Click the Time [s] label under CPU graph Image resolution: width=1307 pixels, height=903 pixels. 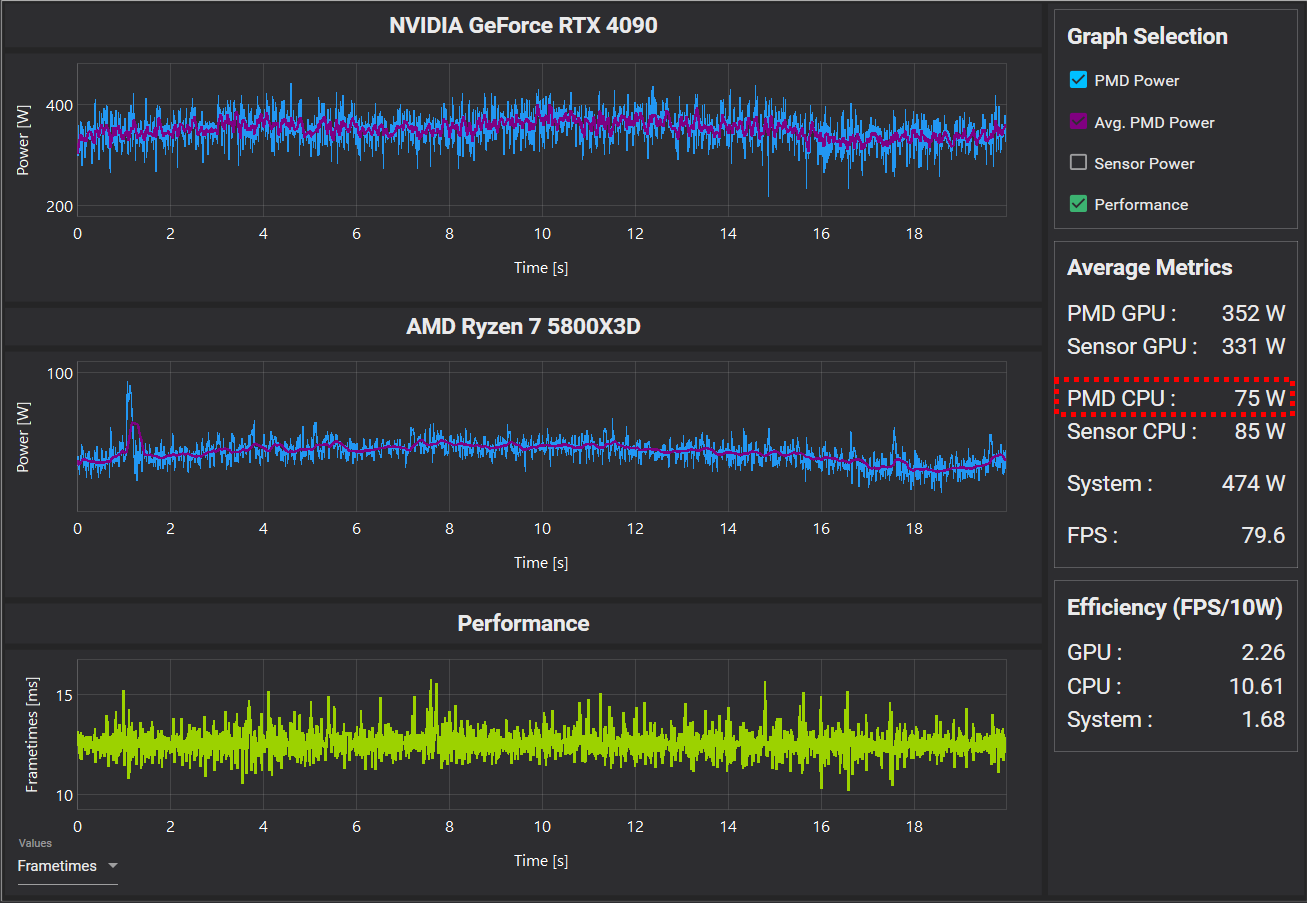click(541, 563)
